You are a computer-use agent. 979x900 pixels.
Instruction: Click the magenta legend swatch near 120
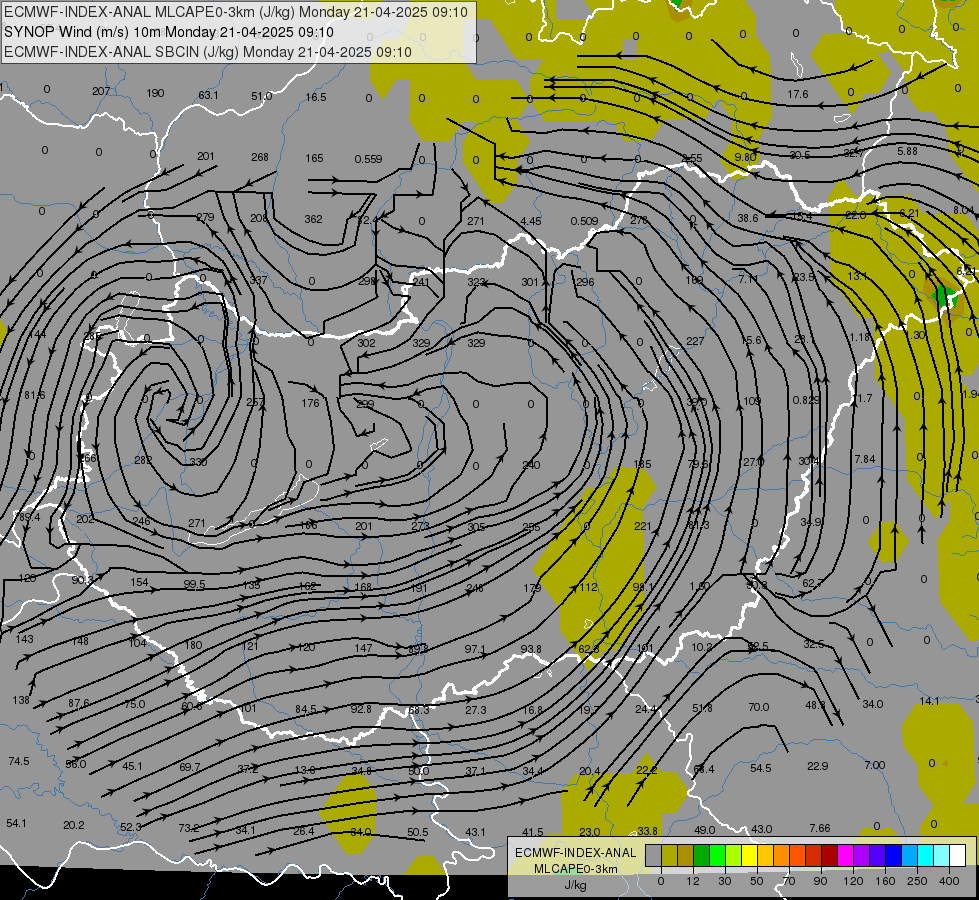845,855
